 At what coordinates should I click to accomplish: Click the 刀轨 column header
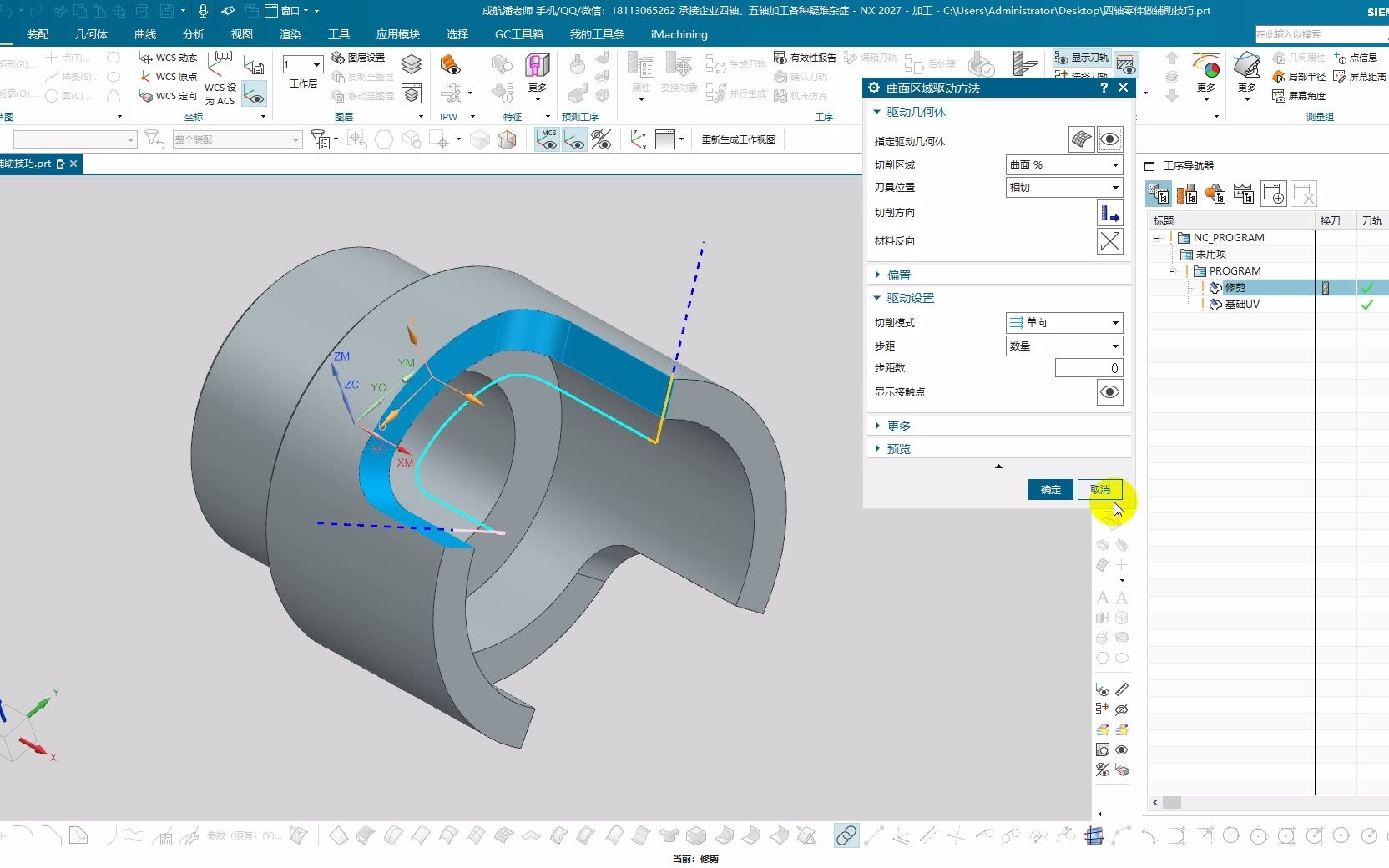point(1372,221)
